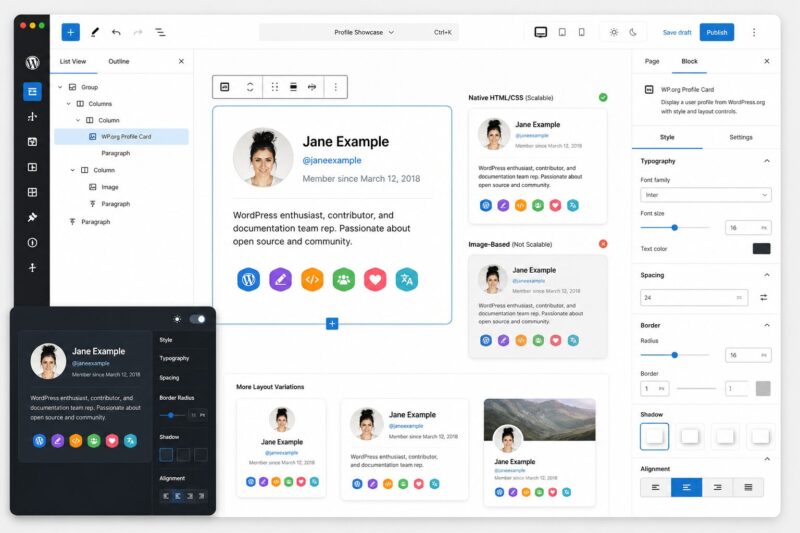This screenshot has width=800, height=533.
Task: Open block toolbar more options
Action: tap(336, 87)
